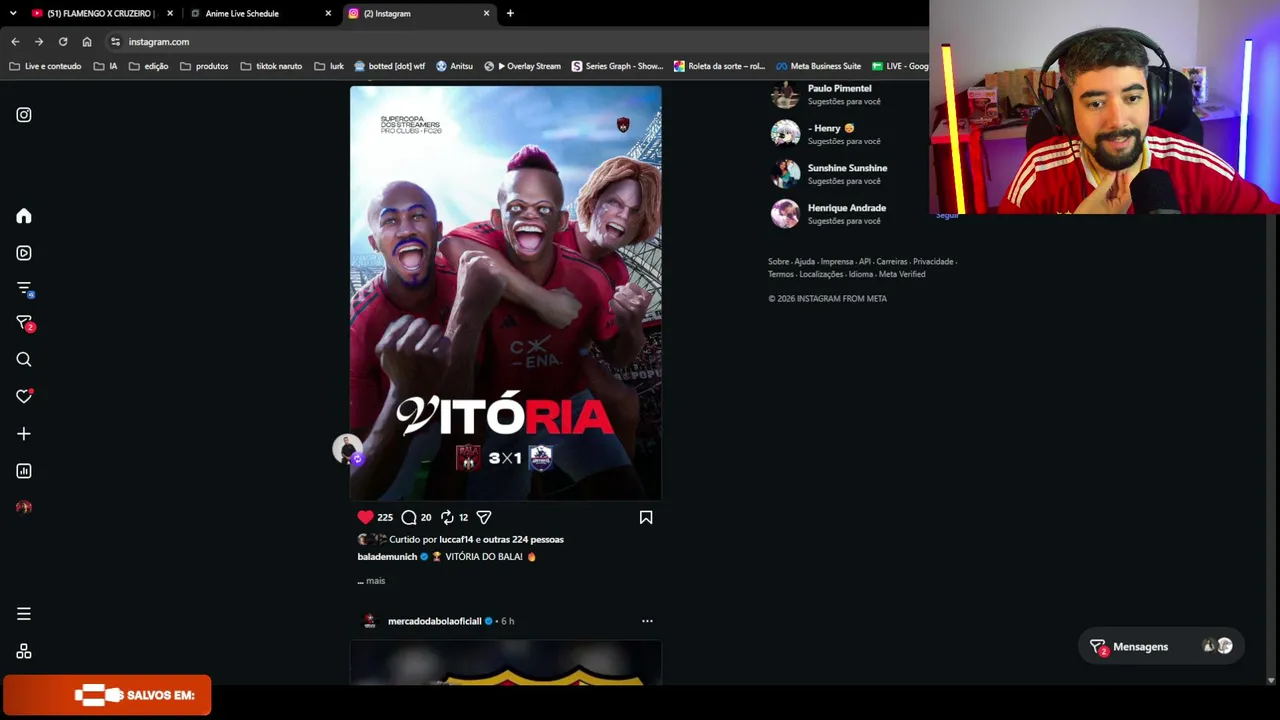This screenshot has width=1280, height=720.
Task: Open luccaf14's profile from likes line
Action: coord(457,540)
